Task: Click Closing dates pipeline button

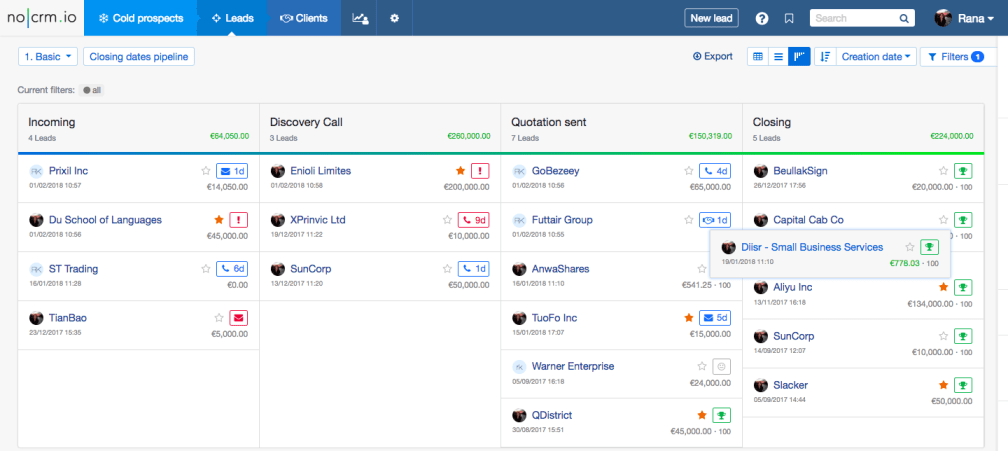Action: click(139, 57)
